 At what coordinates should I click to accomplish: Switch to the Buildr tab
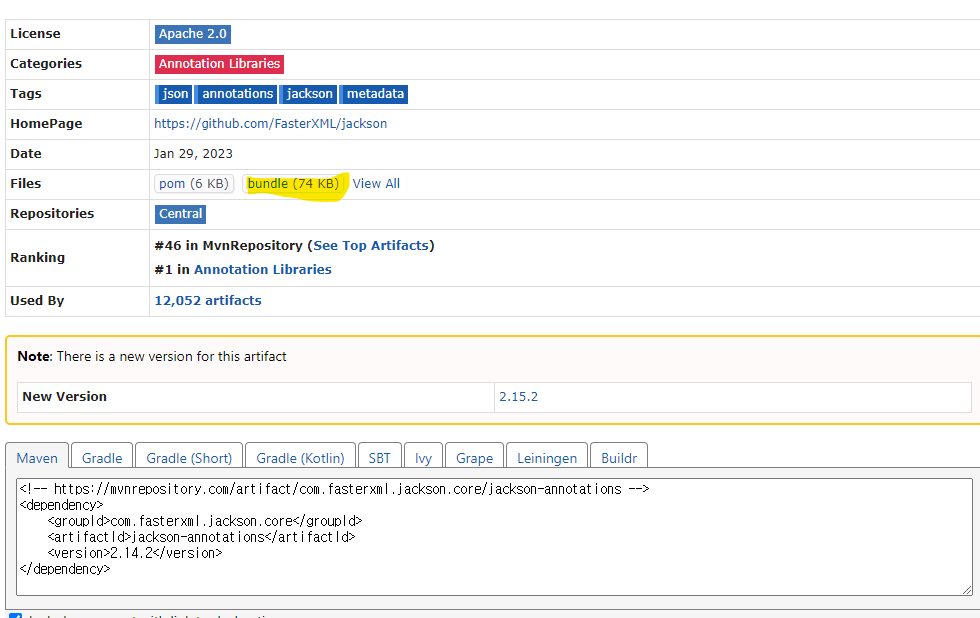click(619, 458)
